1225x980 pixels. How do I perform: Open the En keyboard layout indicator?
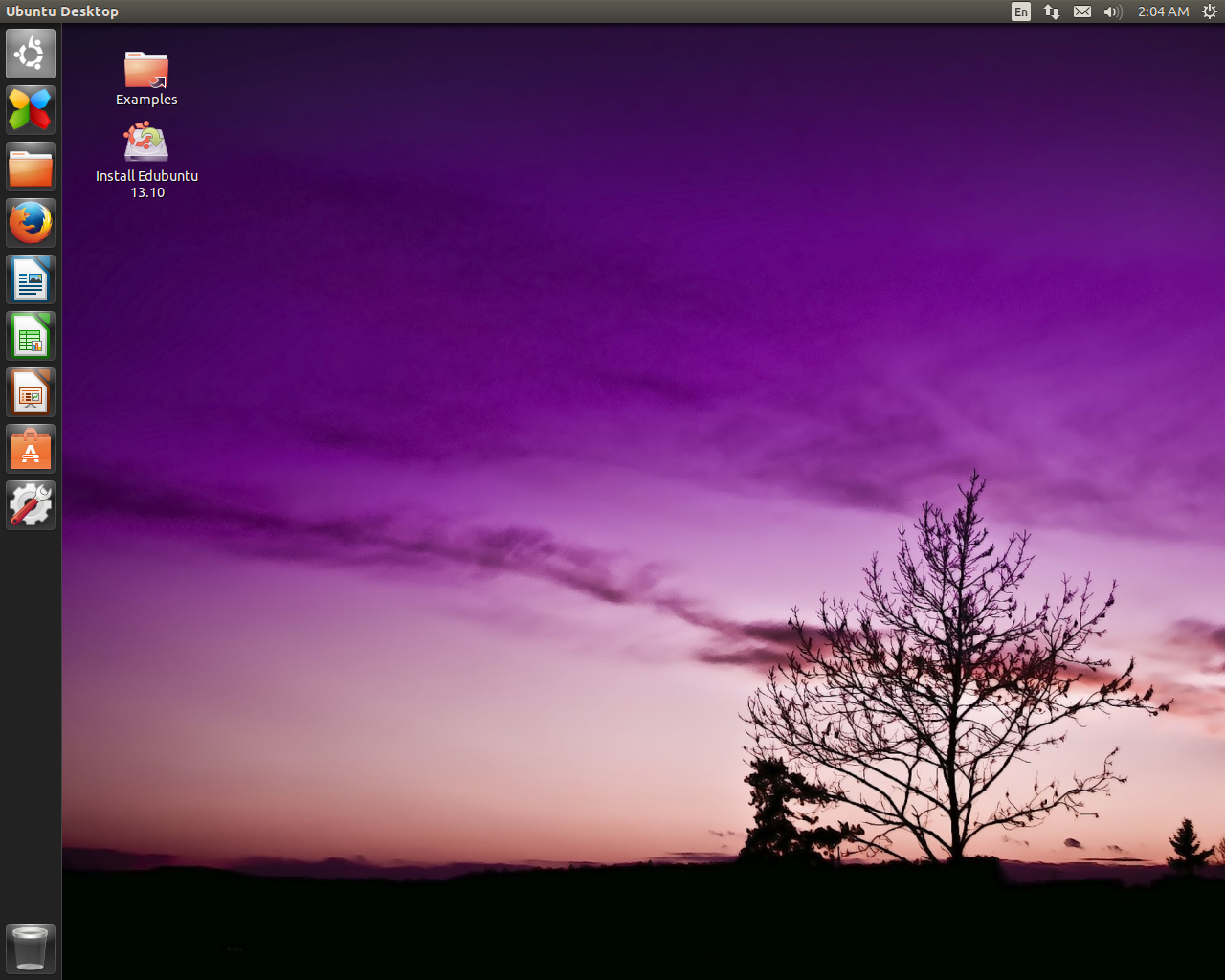pos(1021,11)
